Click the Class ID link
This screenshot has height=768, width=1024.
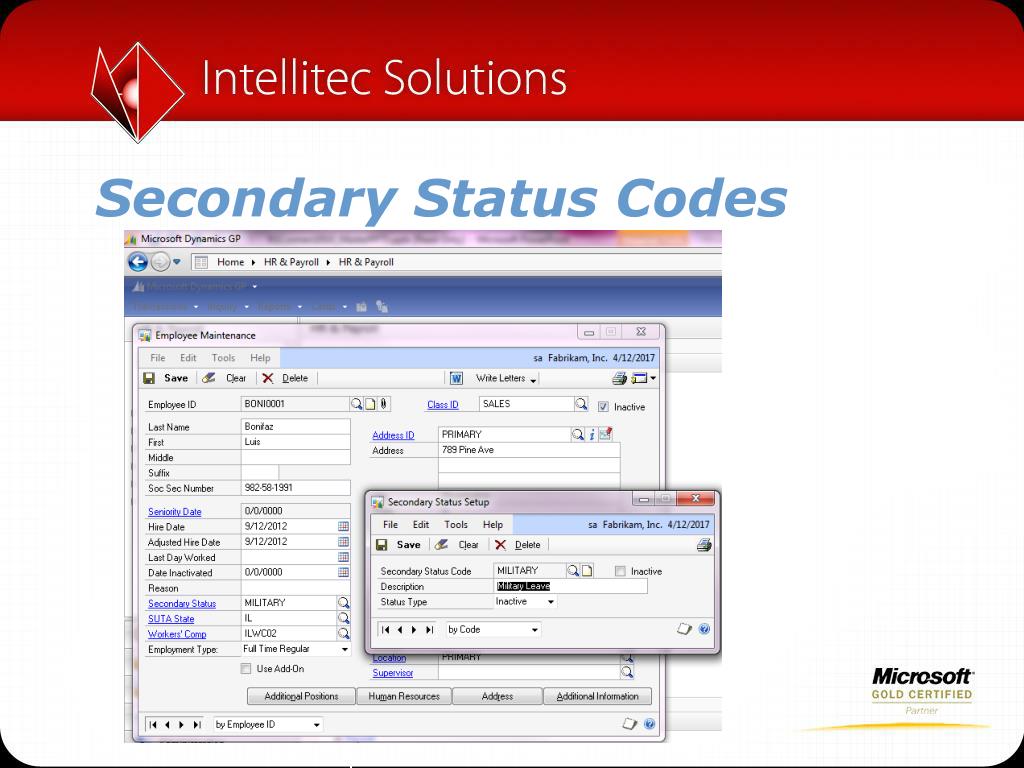coord(443,405)
